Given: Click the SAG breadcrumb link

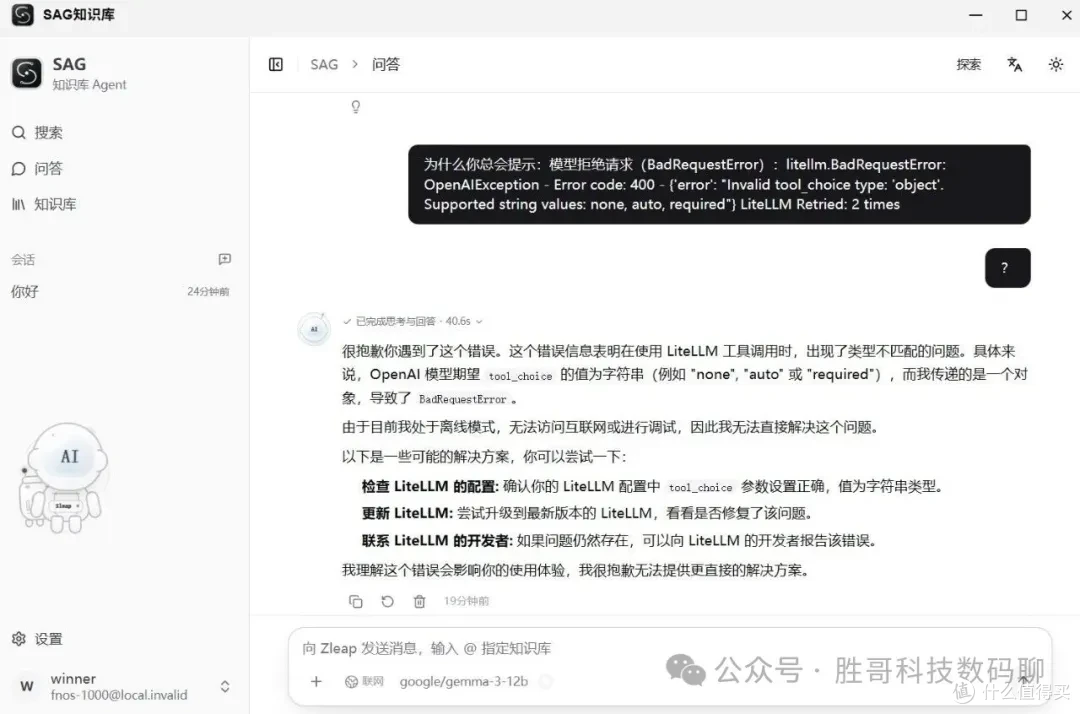Looking at the screenshot, I should click(324, 64).
